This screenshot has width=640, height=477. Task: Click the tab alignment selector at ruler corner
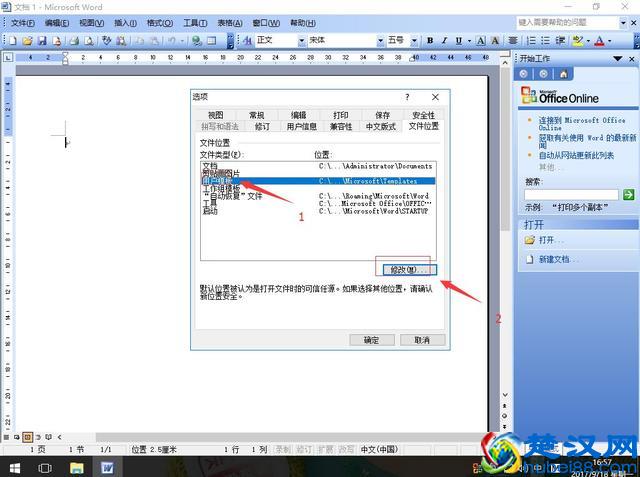8,58
